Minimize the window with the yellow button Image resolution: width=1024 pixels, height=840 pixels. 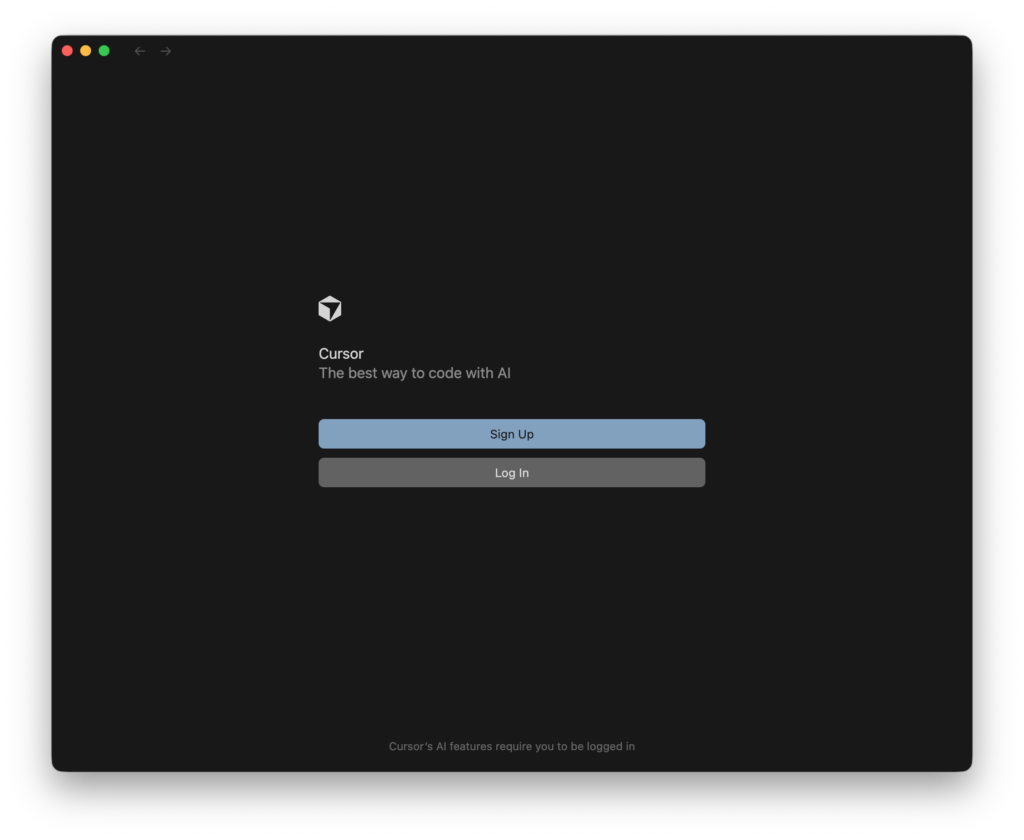click(85, 51)
